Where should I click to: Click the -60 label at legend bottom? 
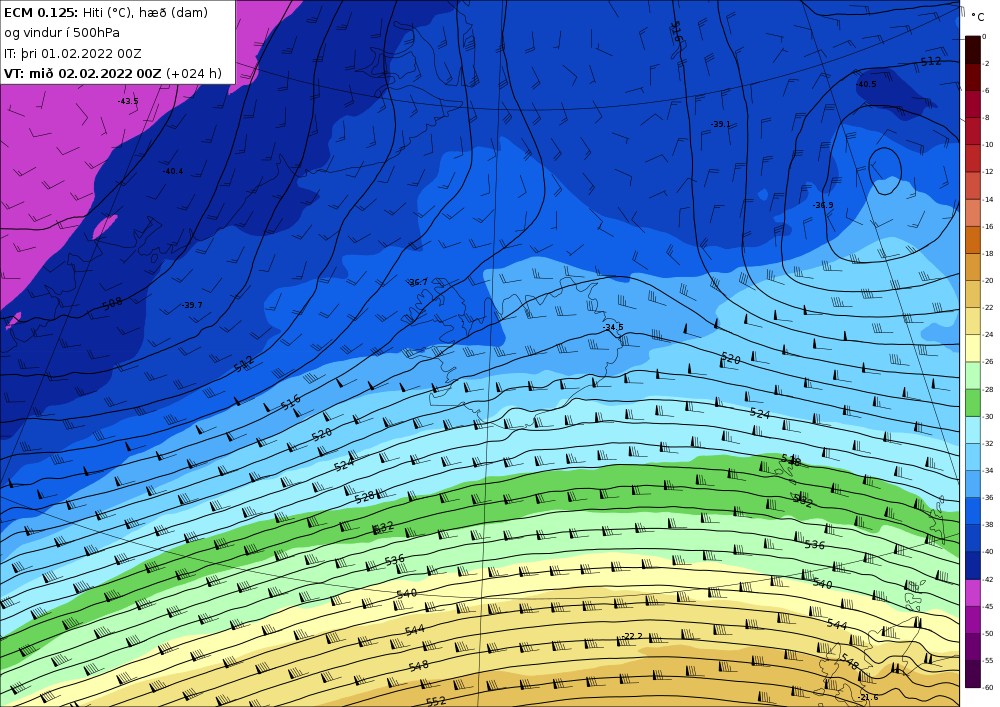988,688
